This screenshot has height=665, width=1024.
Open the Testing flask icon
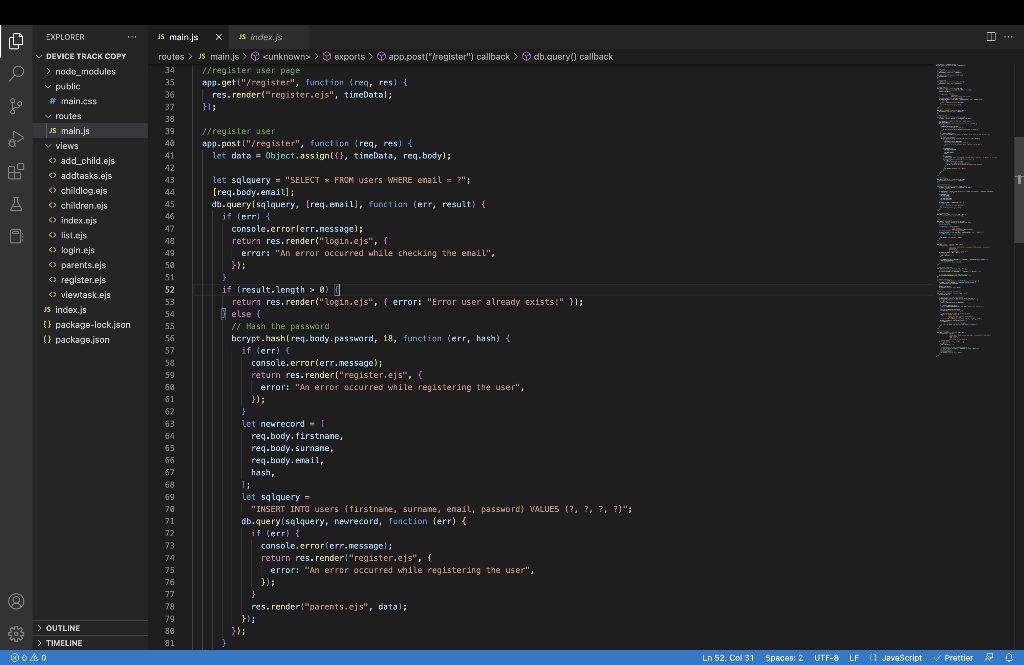point(16,204)
